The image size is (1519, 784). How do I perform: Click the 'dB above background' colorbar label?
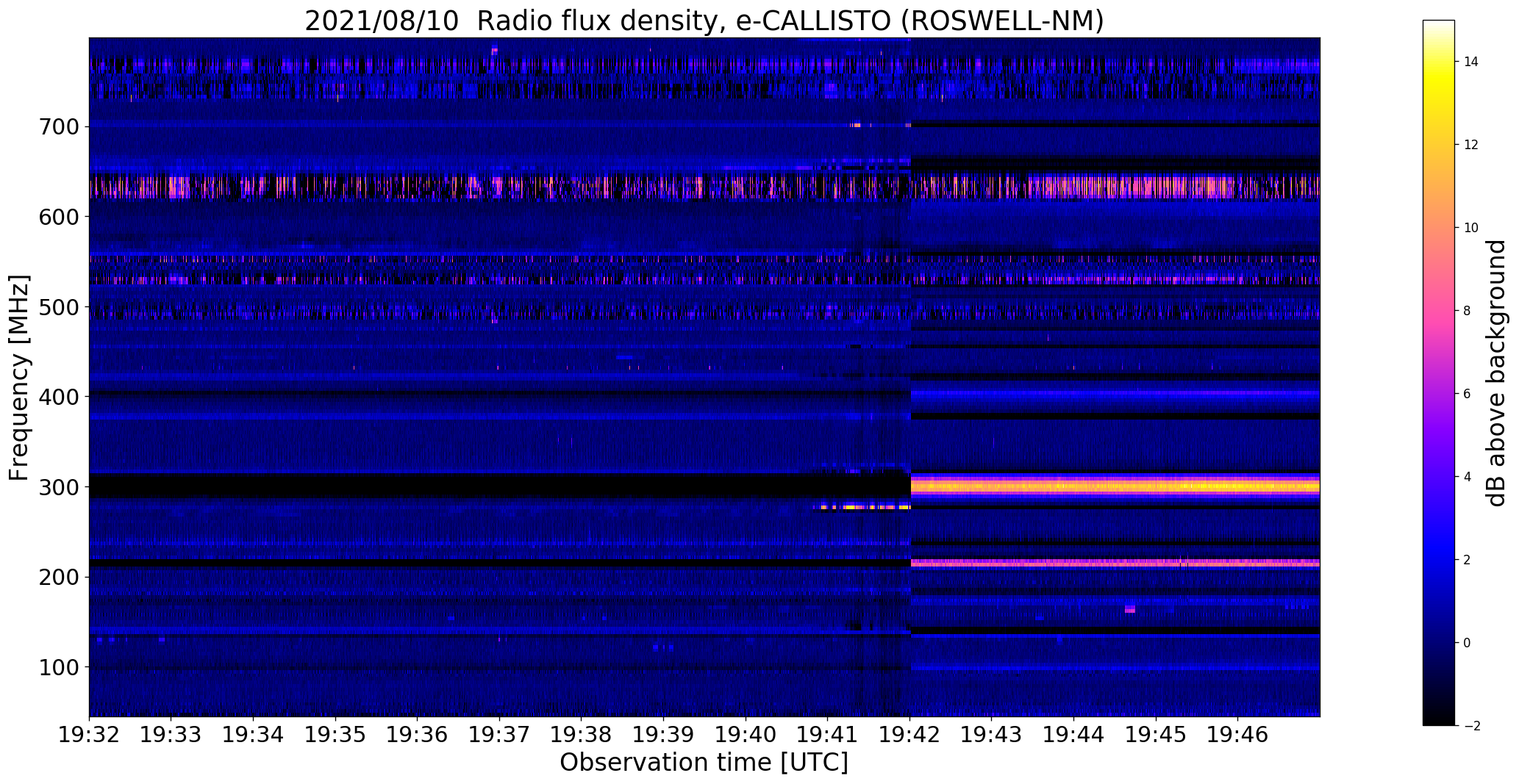pos(1496,373)
